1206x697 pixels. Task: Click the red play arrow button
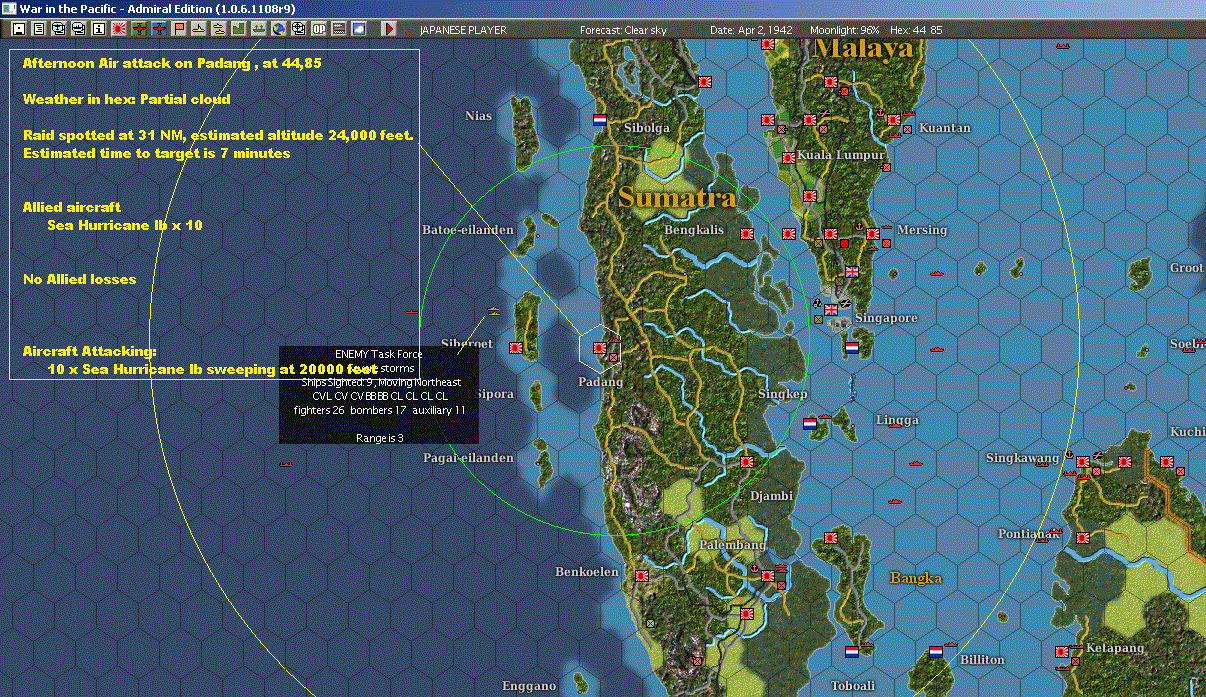389,29
